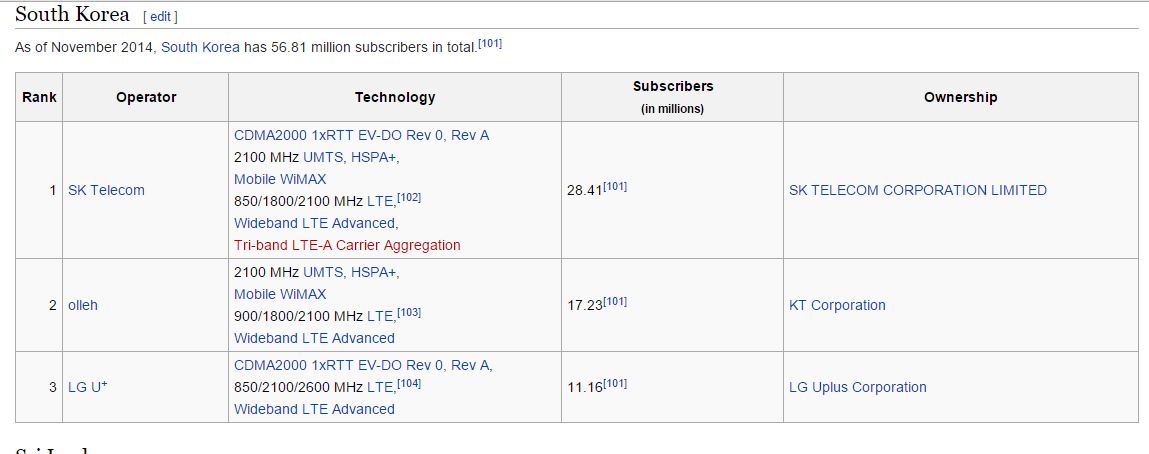Image resolution: width=1149 pixels, height=454 pixels.
Task: Click citation [101] after 17.23 subscribers
Action: [x=615, y=302]
